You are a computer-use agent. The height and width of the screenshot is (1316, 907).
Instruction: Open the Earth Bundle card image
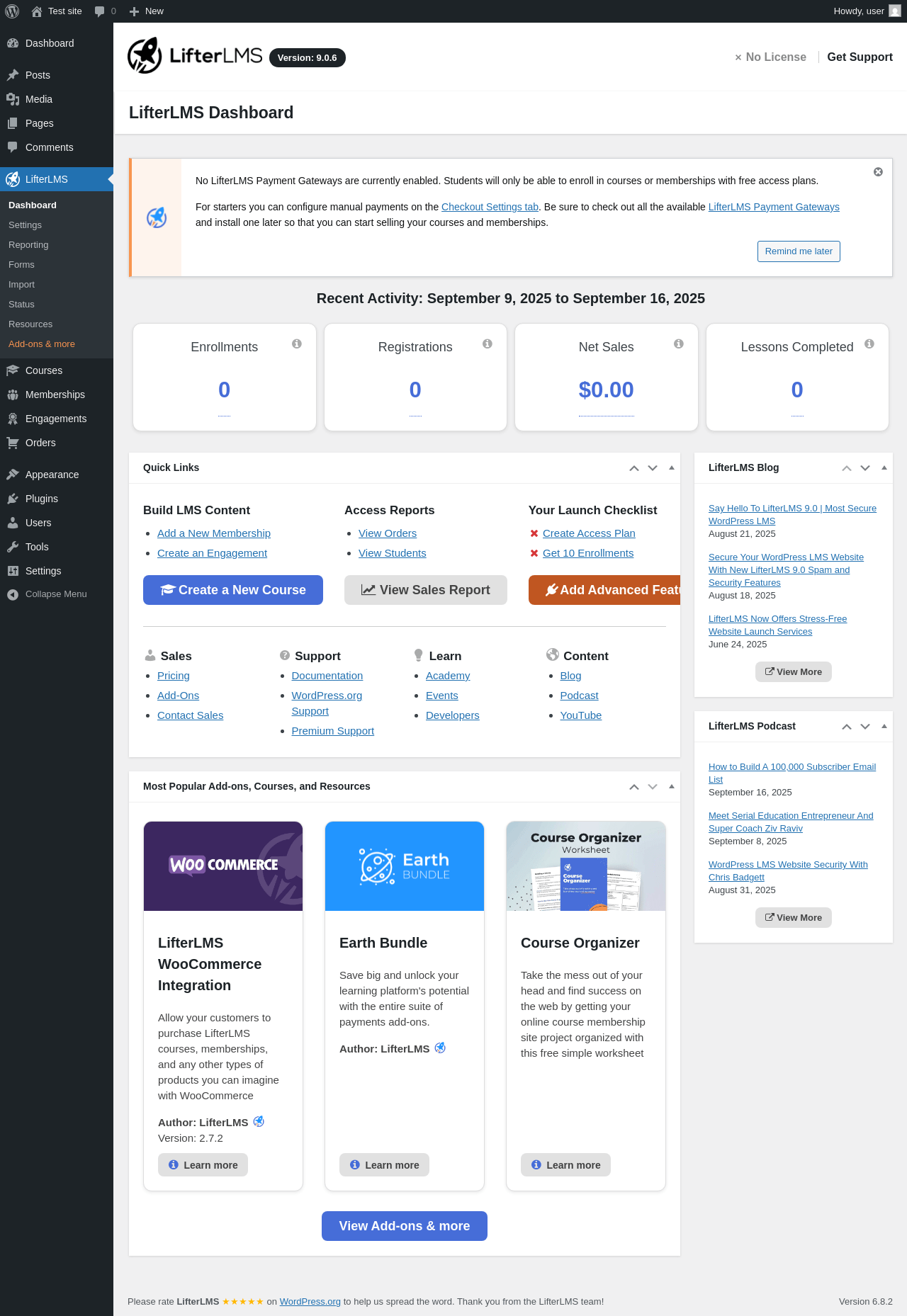click(405, 866)
